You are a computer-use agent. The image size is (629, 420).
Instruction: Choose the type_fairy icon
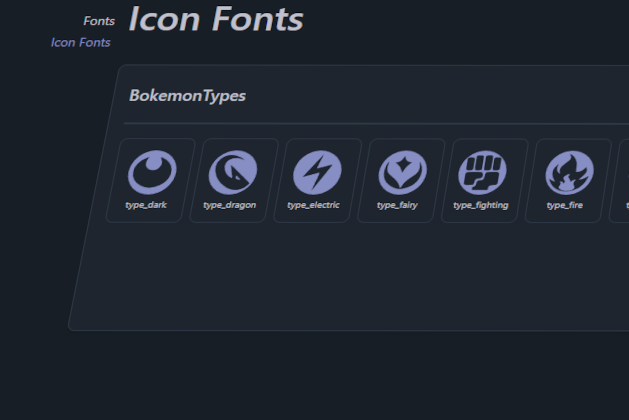coord(402,172)
